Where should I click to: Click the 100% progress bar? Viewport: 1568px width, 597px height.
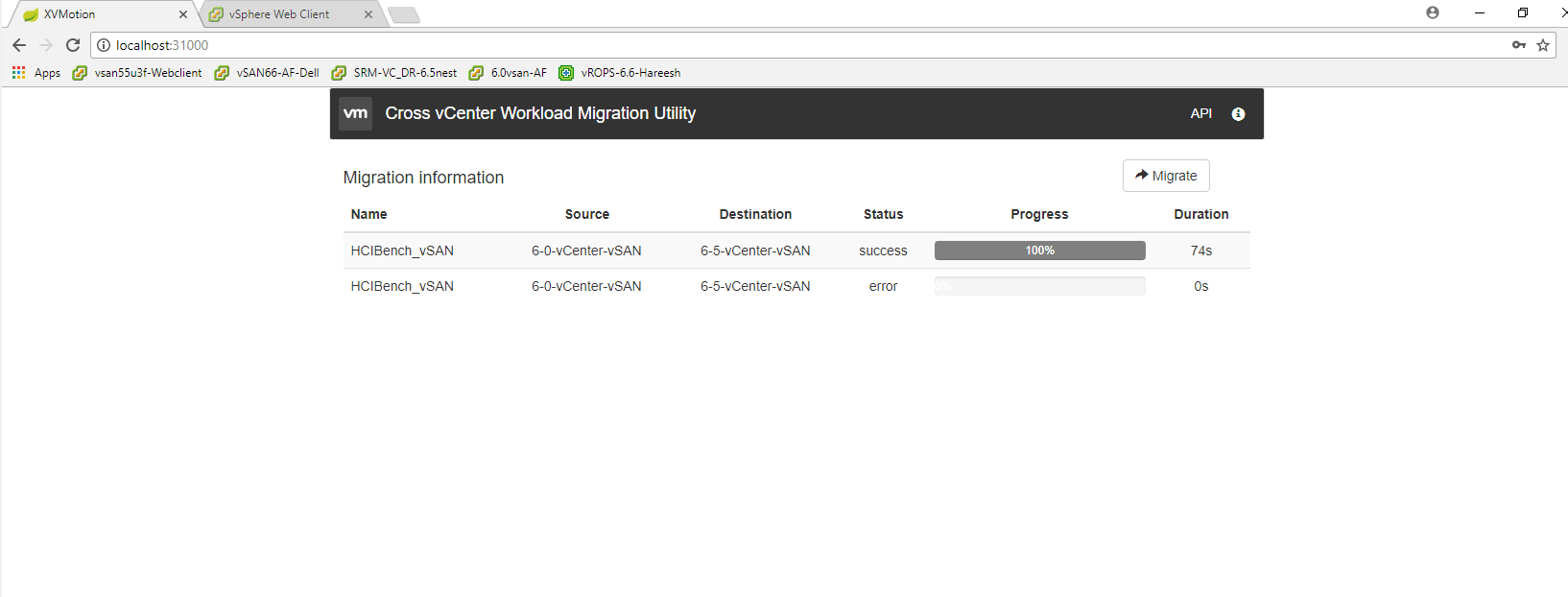(1039, 251)
